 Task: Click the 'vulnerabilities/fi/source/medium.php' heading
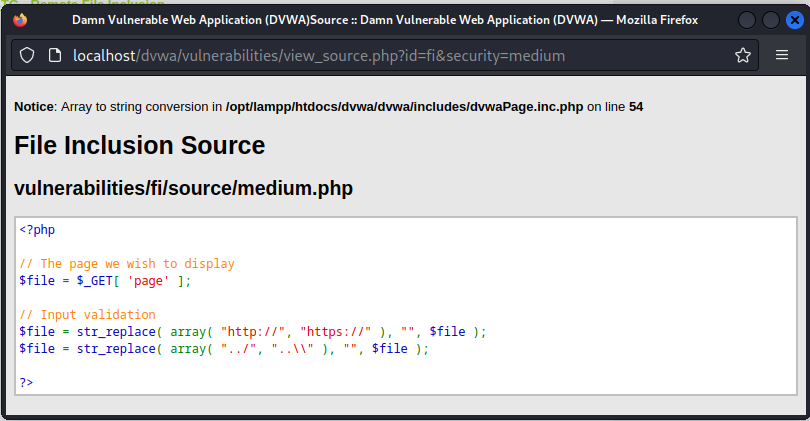183,188
